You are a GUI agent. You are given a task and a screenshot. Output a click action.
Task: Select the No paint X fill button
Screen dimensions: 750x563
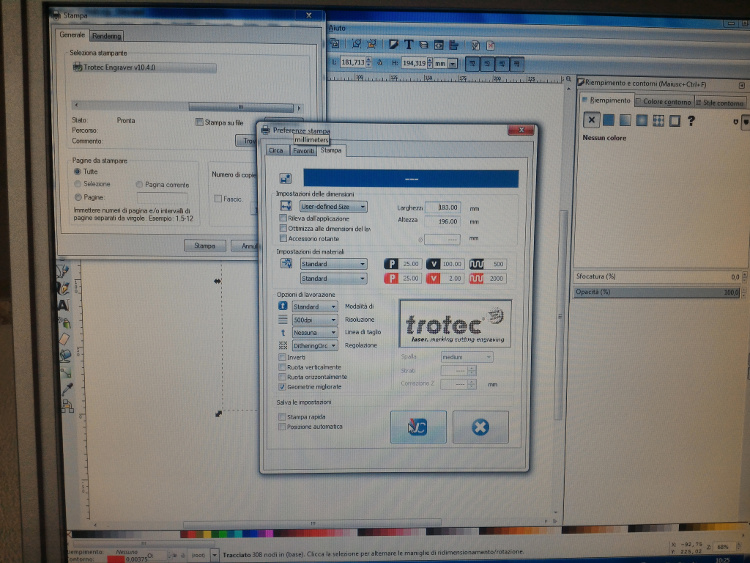[592, 120]
